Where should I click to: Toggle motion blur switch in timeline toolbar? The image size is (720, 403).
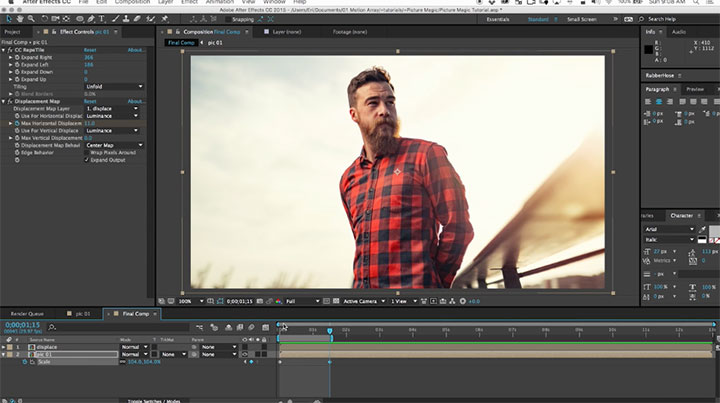point(251,327)
